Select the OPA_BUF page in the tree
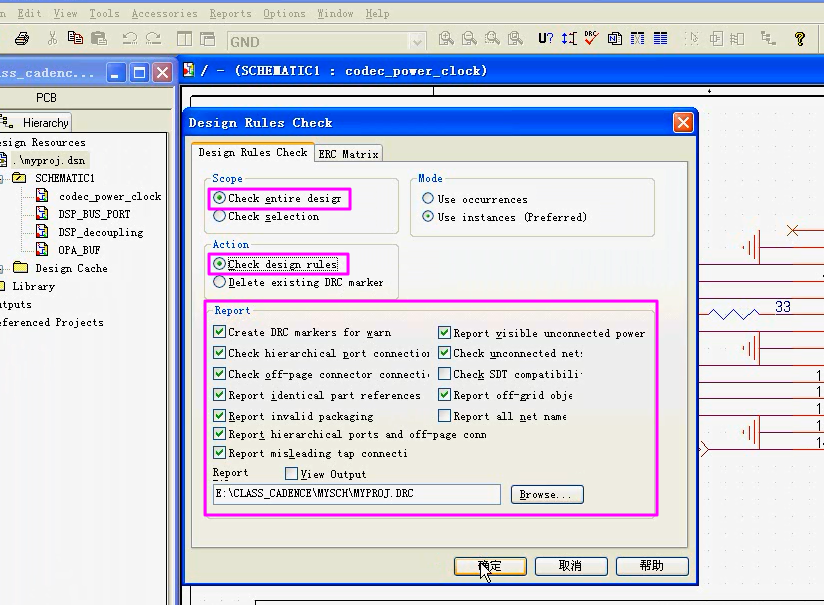824x605 pixels. (x=80, y=250)
